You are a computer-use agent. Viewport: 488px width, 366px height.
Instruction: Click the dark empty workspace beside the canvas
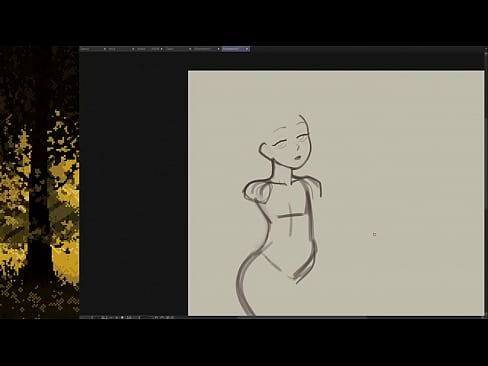[133, 183]
